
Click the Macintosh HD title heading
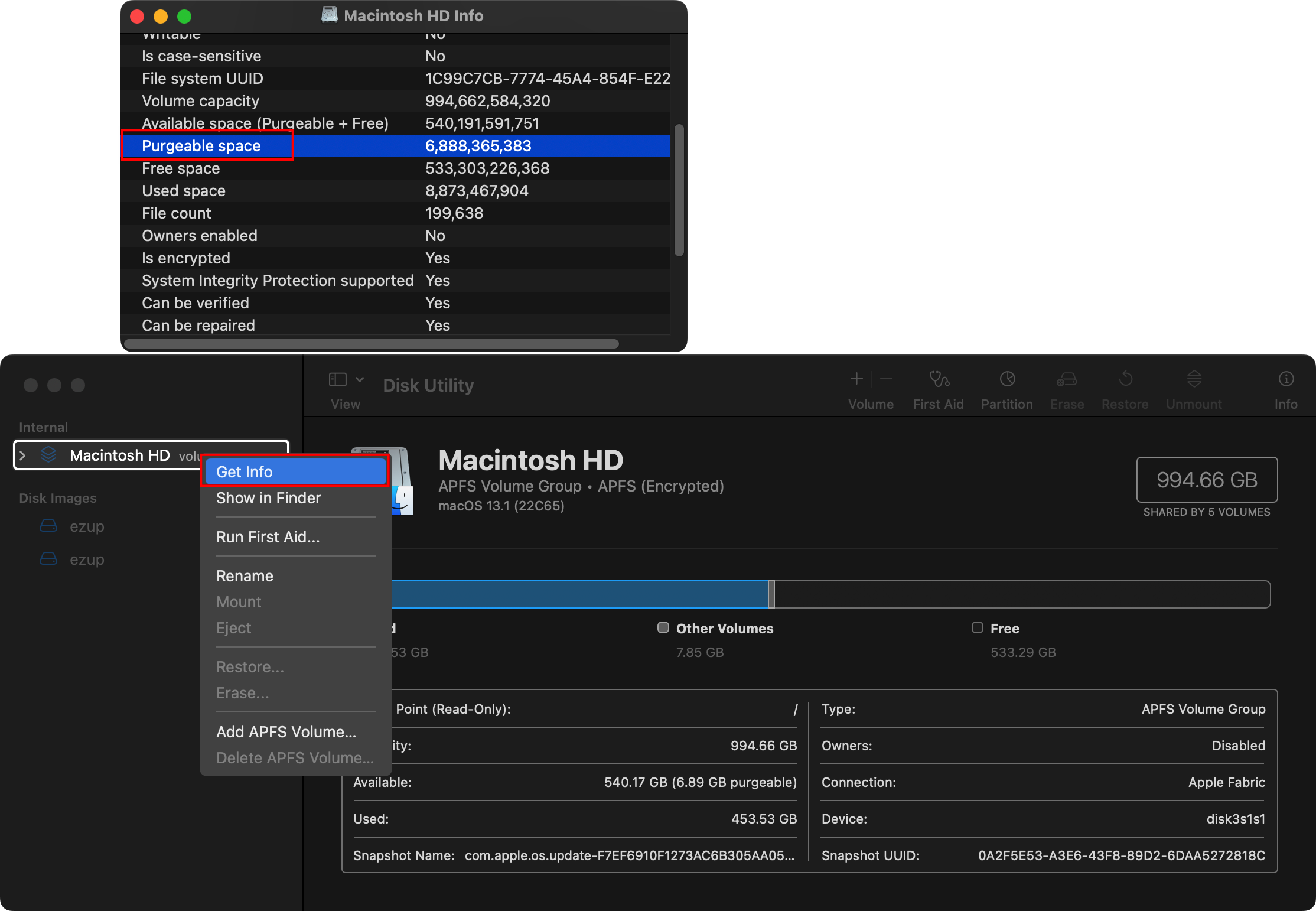[x=530, y=460]
